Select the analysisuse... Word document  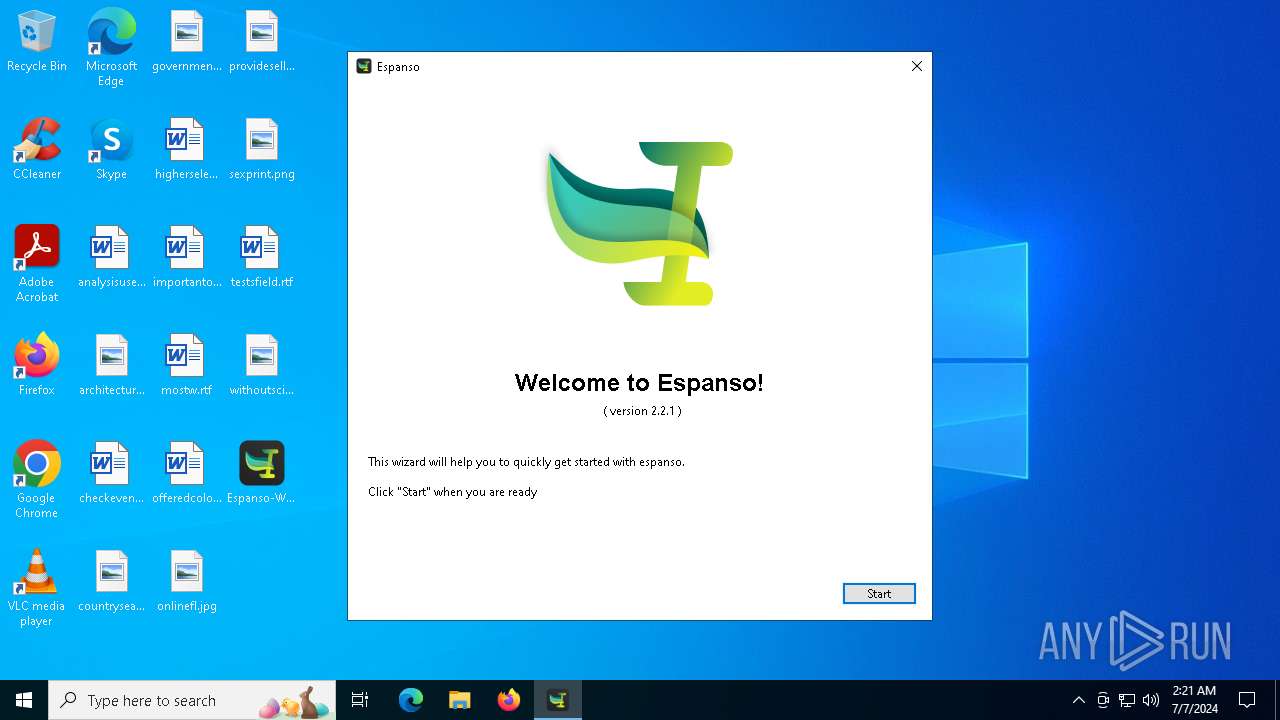click(111, 258)
